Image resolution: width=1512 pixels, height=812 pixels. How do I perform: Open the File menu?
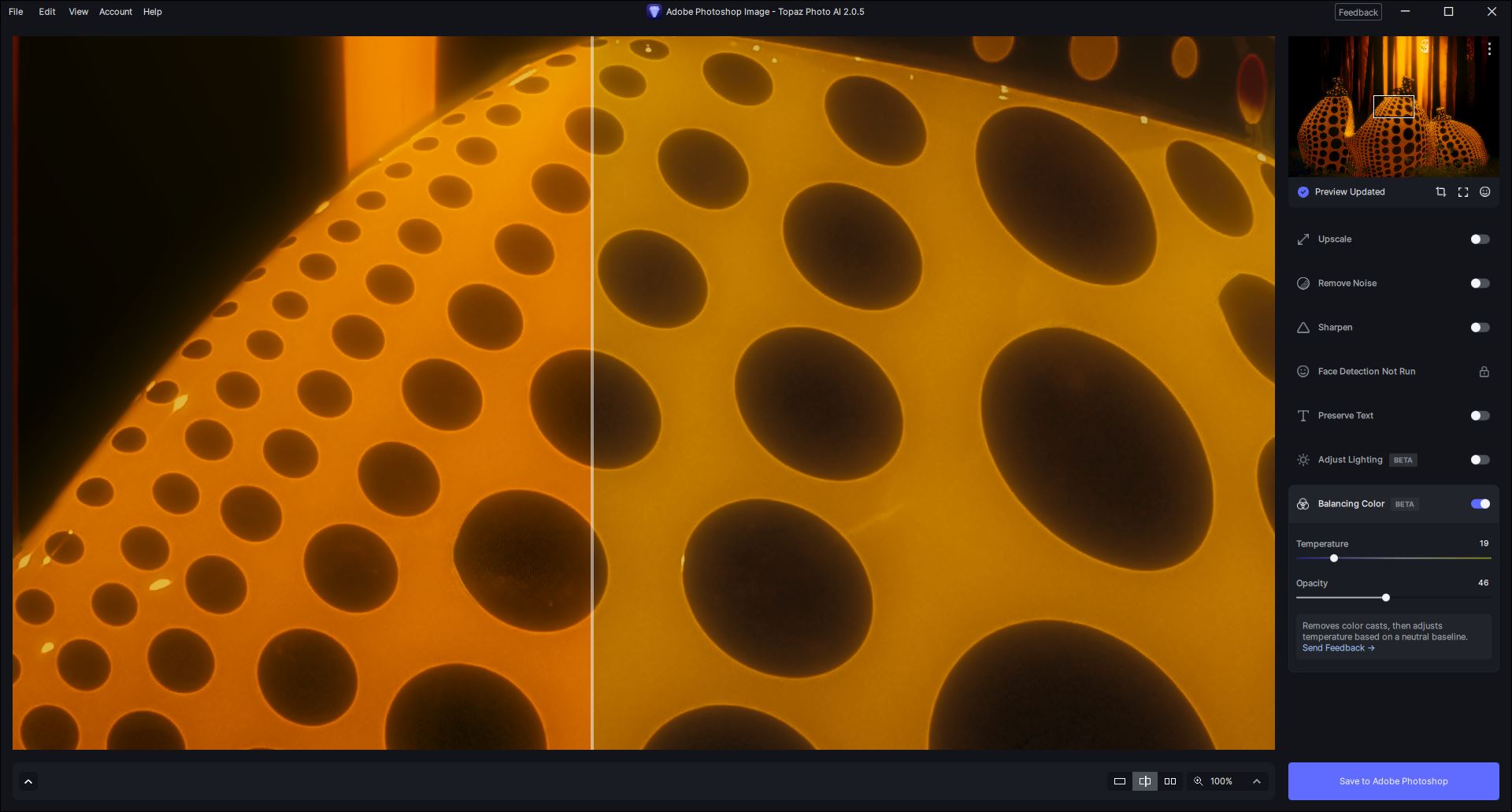coord(16,12)
